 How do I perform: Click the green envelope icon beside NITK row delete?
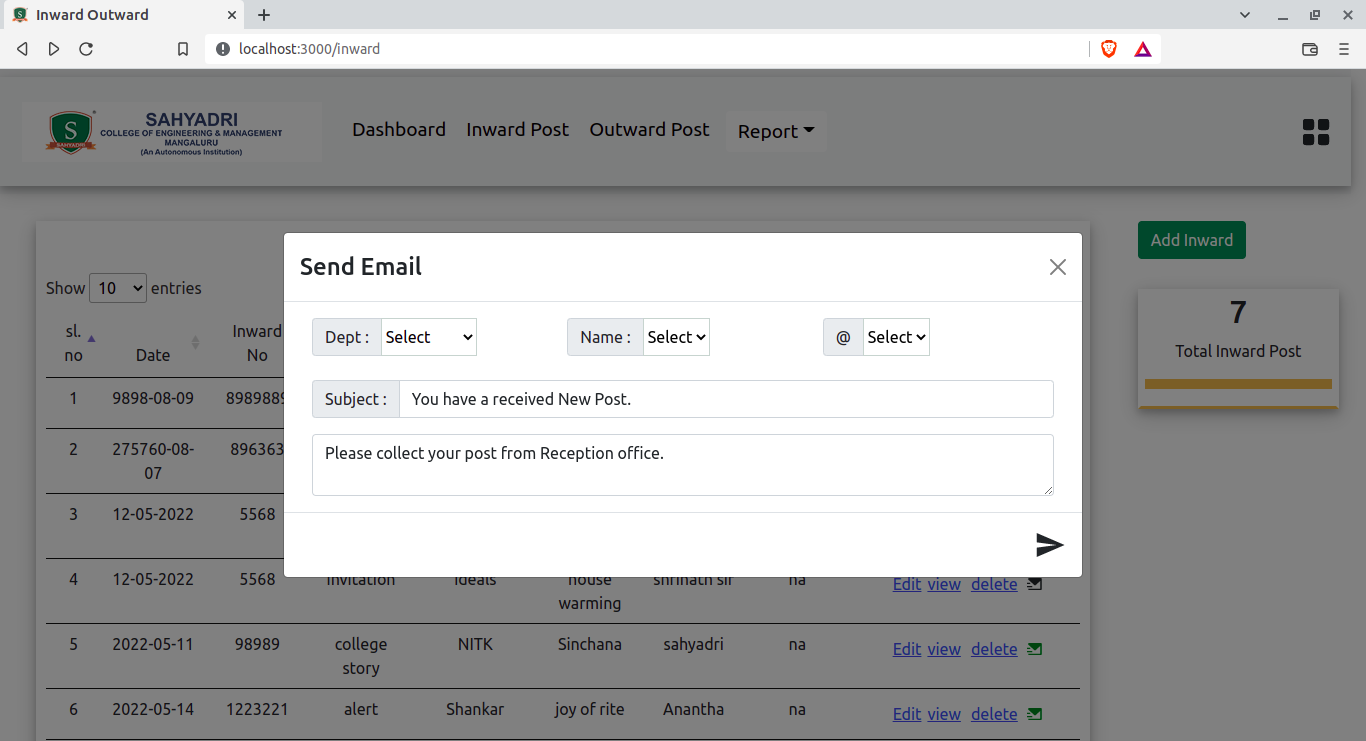pyautogui.click(x=1034, y=648)
